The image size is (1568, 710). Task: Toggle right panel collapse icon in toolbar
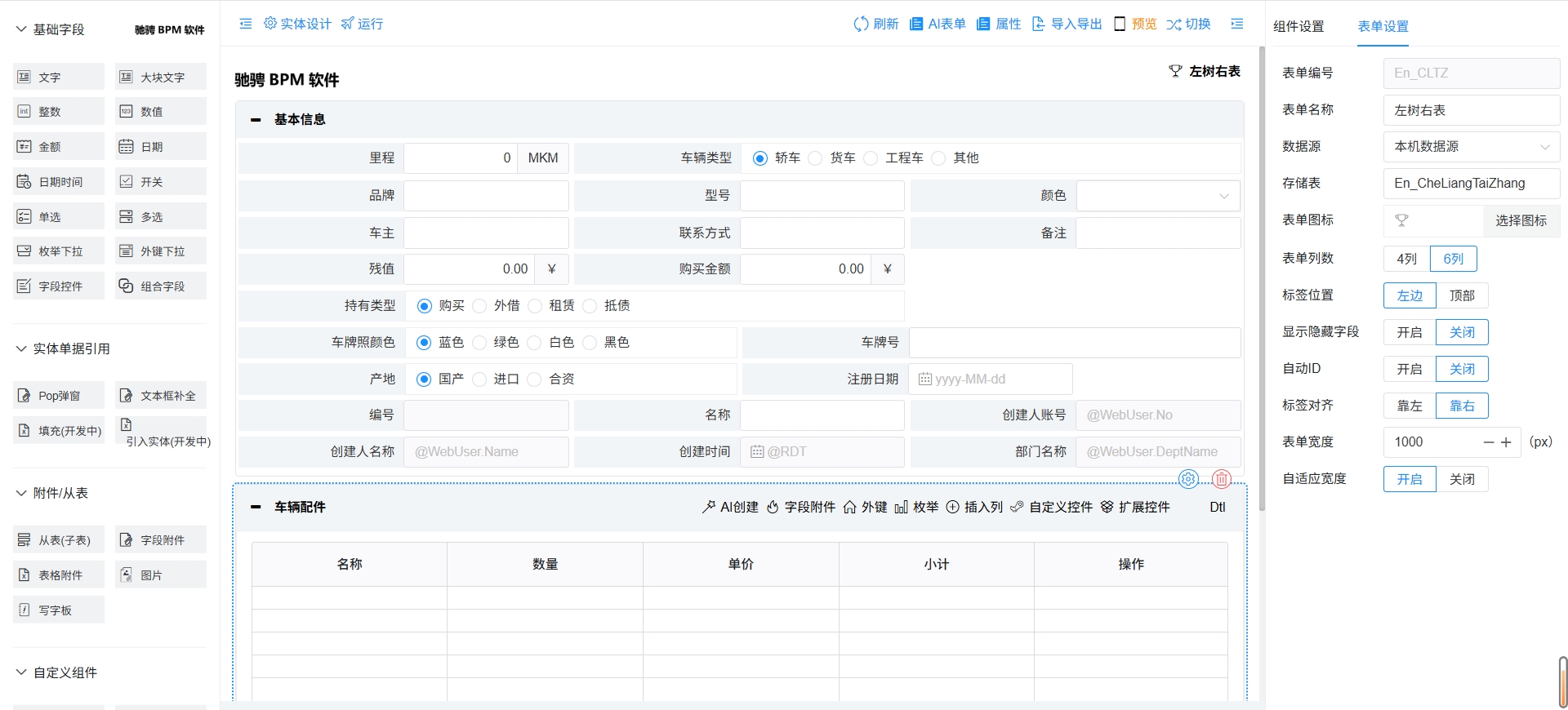tap(1237, 24)
